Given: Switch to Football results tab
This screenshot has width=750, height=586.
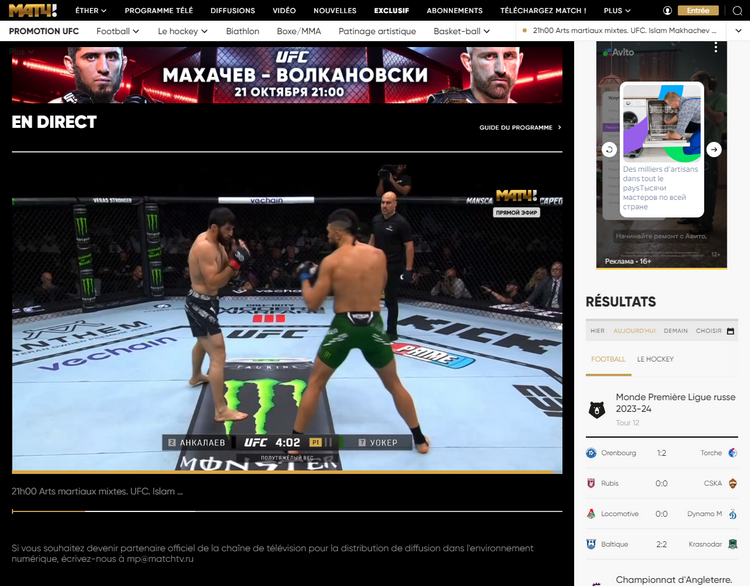Looking at the screenshot, I should (608, 359).
